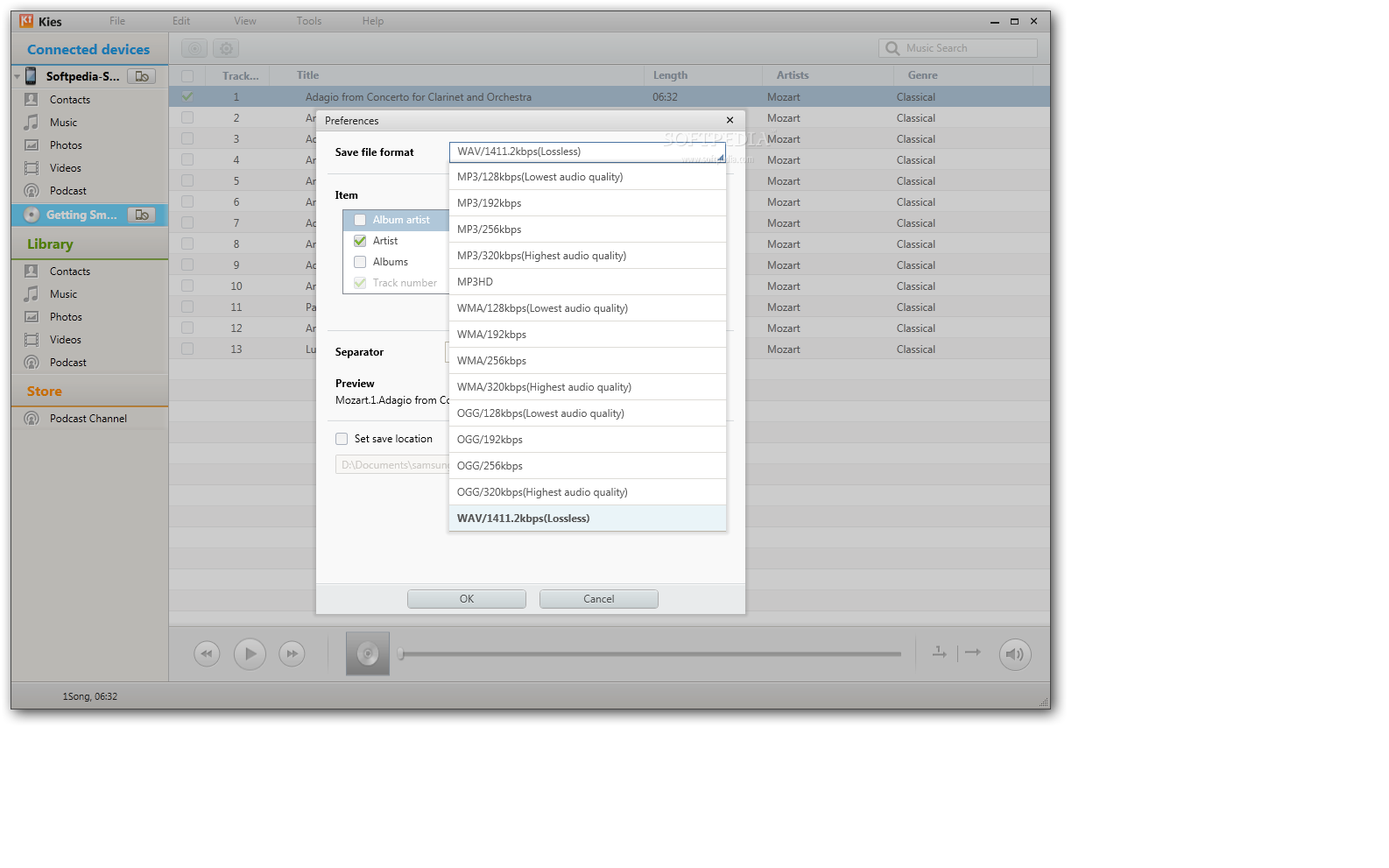Close the Preferences dialog with X
This screenshot has height=868, width=1389.
coord(730,120)
